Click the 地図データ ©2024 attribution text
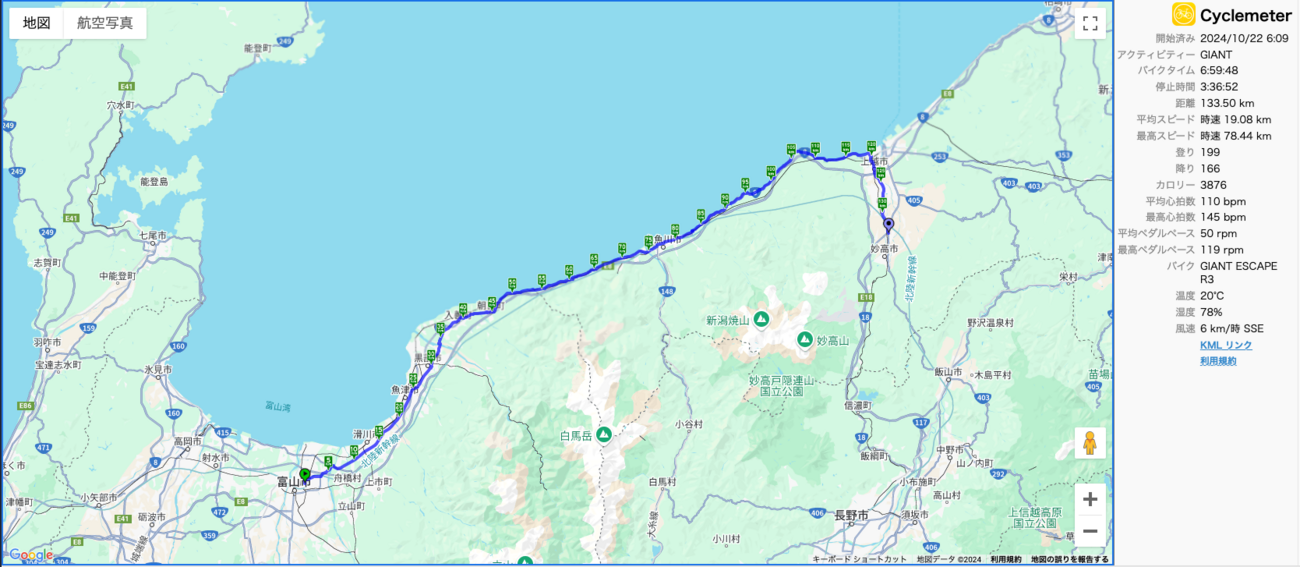 tap(949, 559)
